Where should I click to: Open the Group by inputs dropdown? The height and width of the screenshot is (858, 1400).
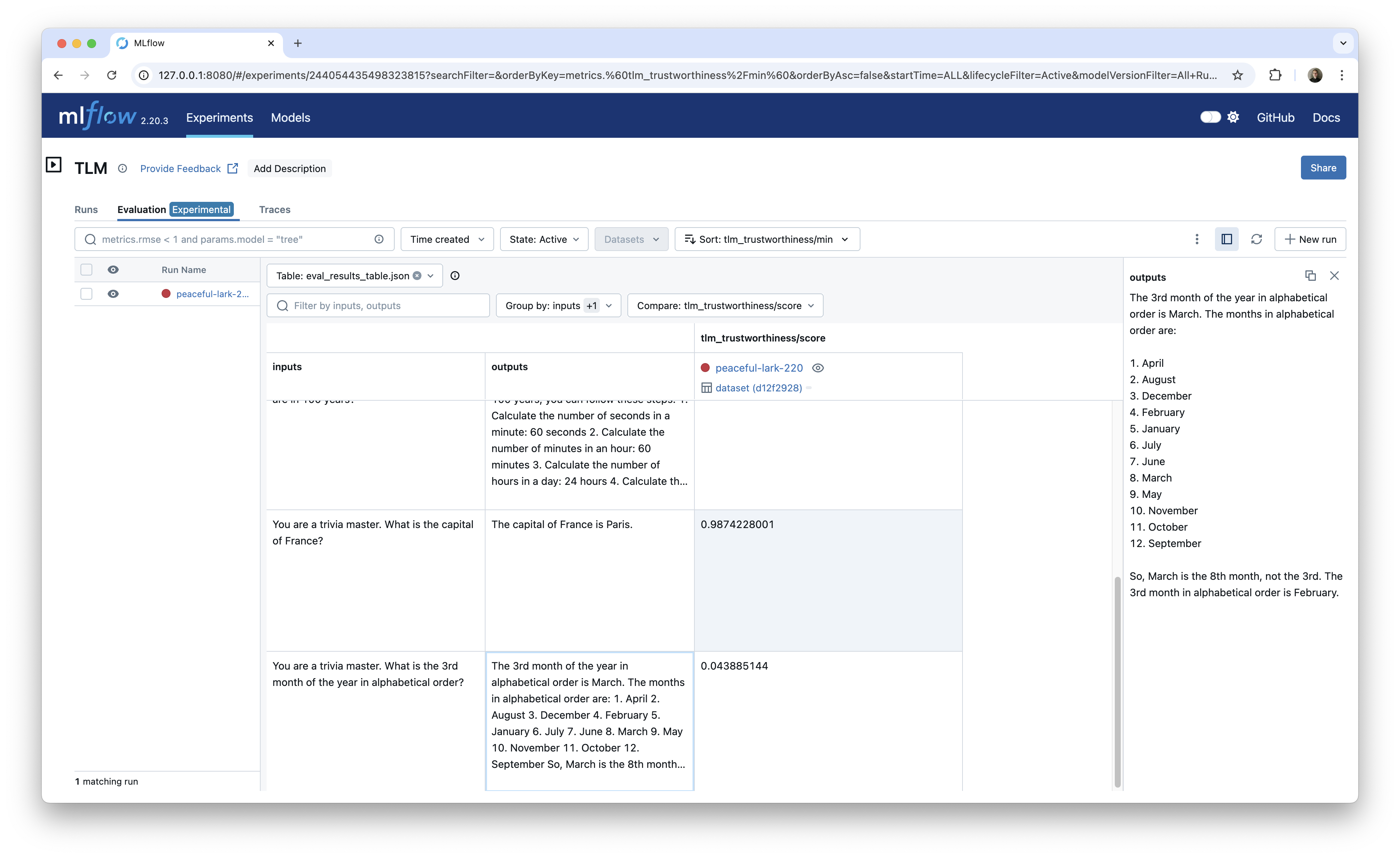pos(557,305)
